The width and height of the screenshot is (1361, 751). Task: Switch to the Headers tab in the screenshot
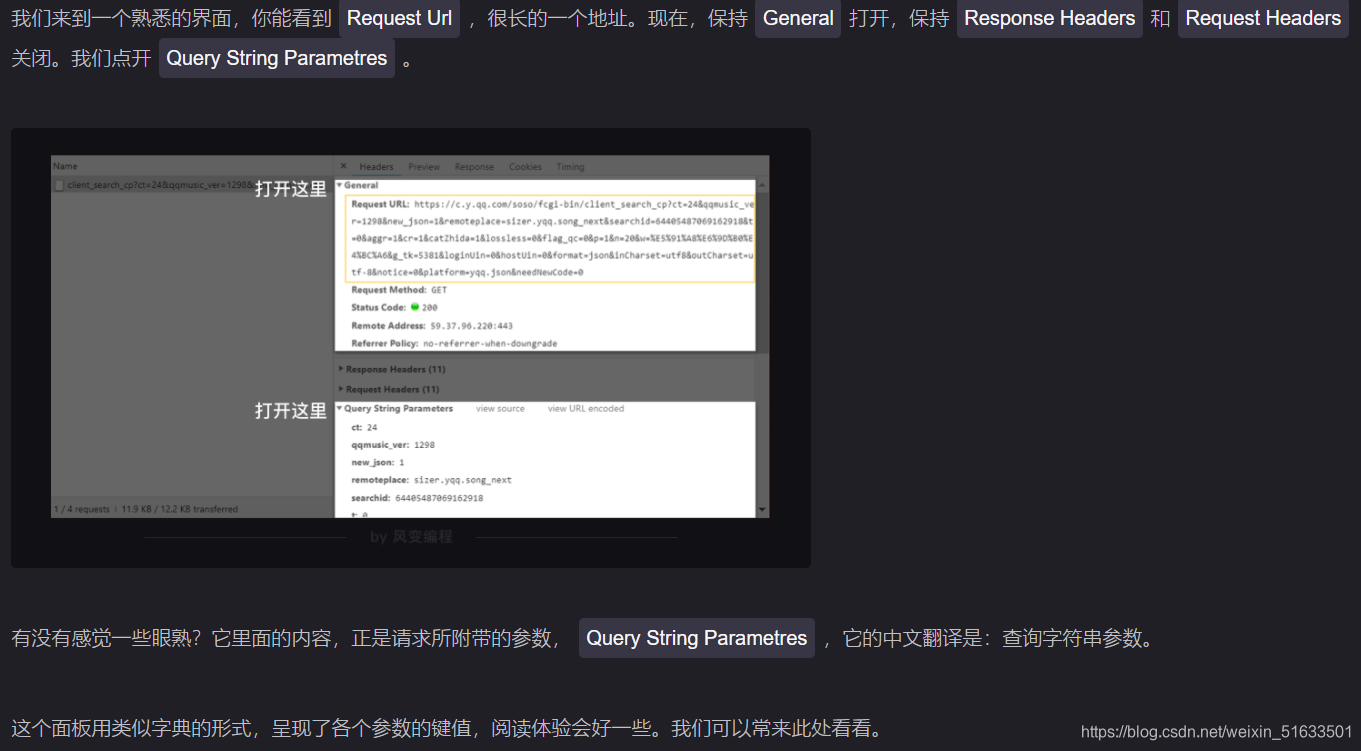tap(377, 167)
